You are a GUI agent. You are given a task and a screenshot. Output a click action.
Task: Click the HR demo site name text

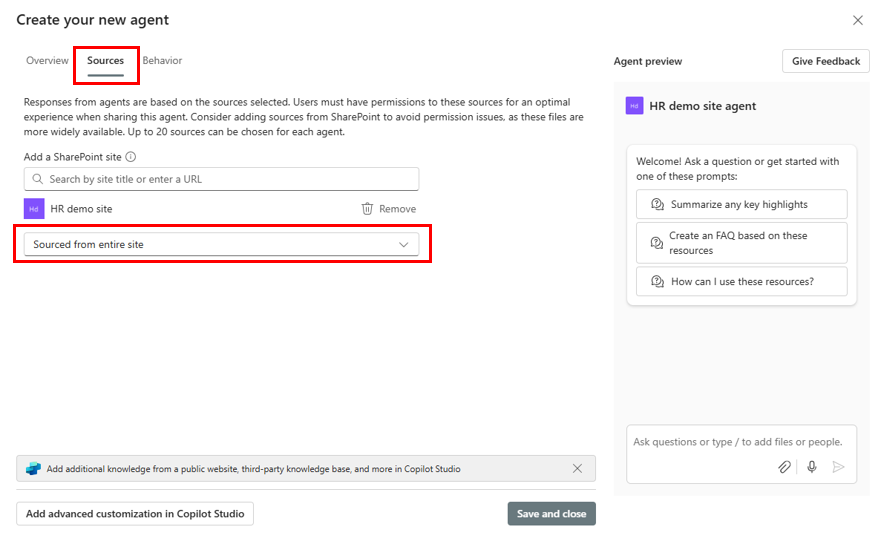pos(81,209)
